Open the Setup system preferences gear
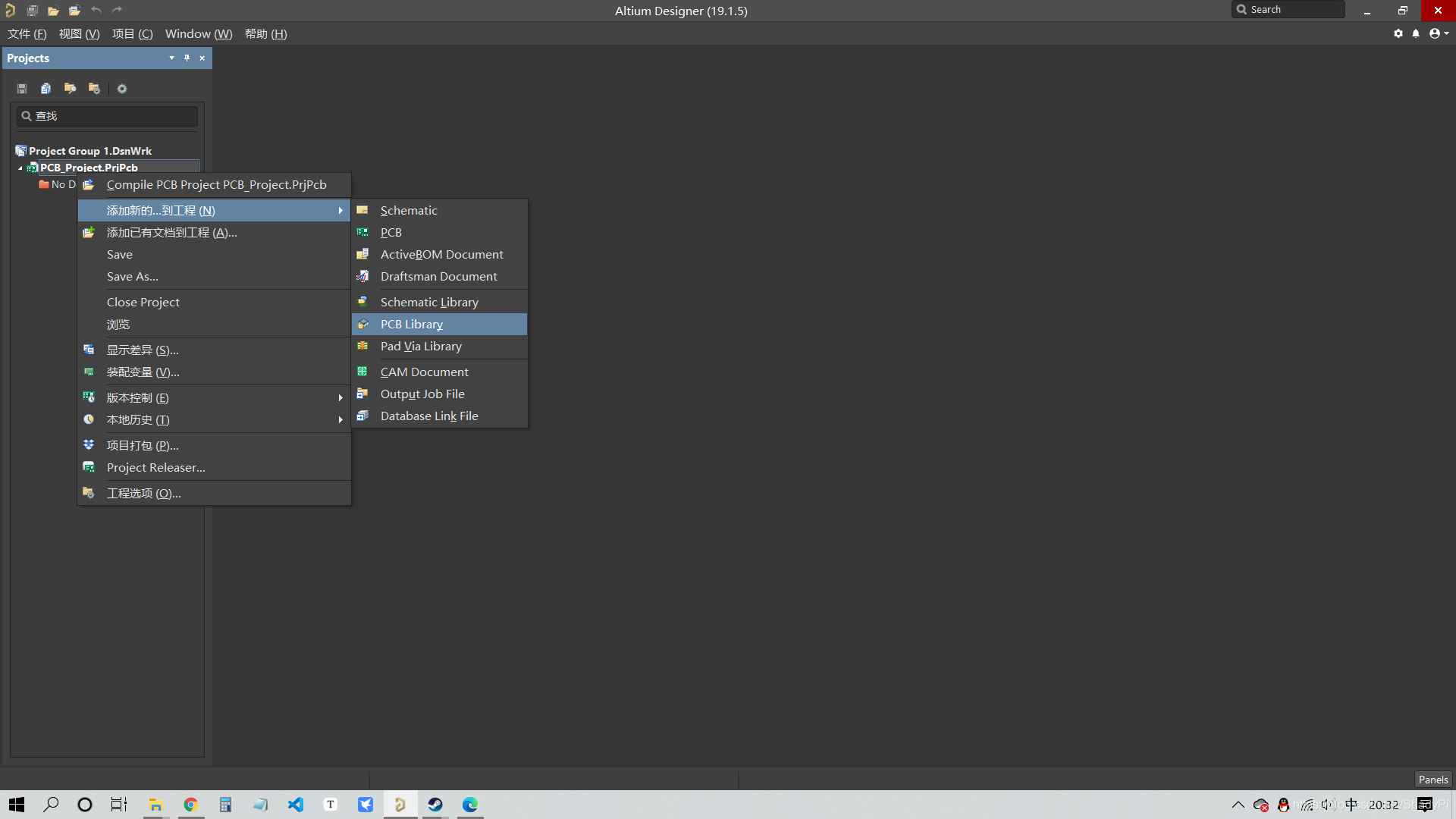Viewport: 1456px width, 819px height. [1398, 33]
